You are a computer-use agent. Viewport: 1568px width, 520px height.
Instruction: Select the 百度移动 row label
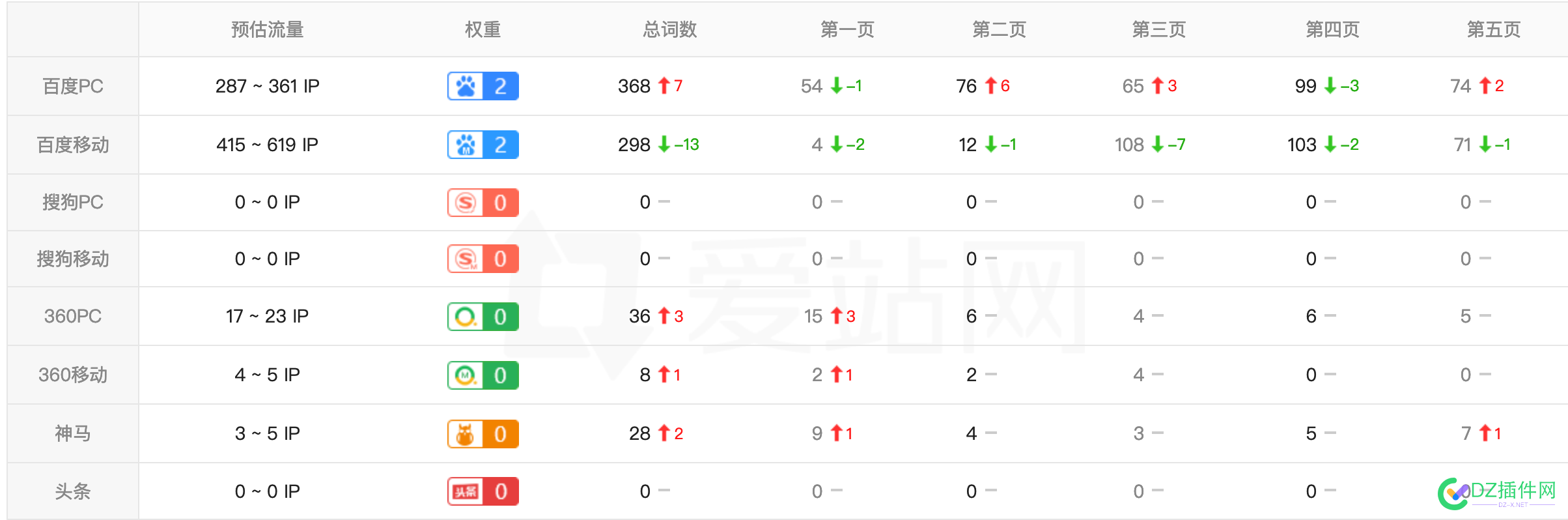pyautogui.click(x=73, y=145)
